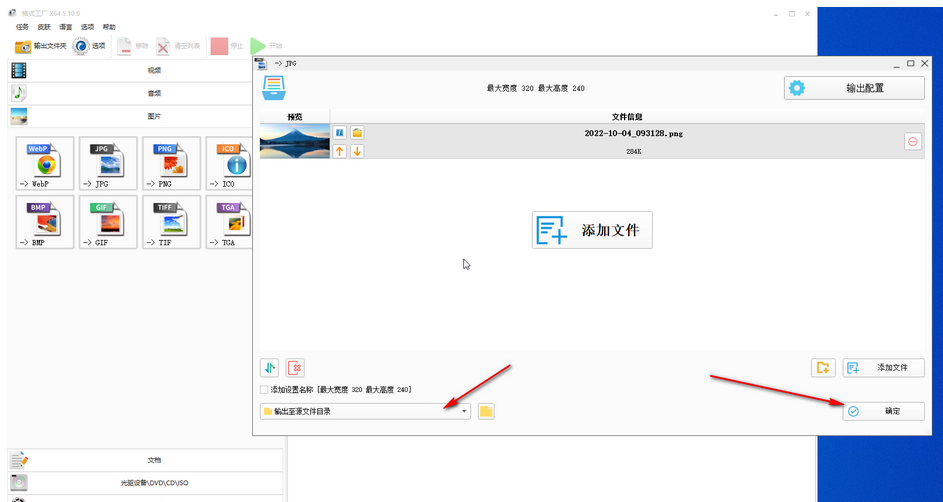Screen dimensions: 943x502
Task: Select -> TGA conversion icon
Action: tap(229, 222)
